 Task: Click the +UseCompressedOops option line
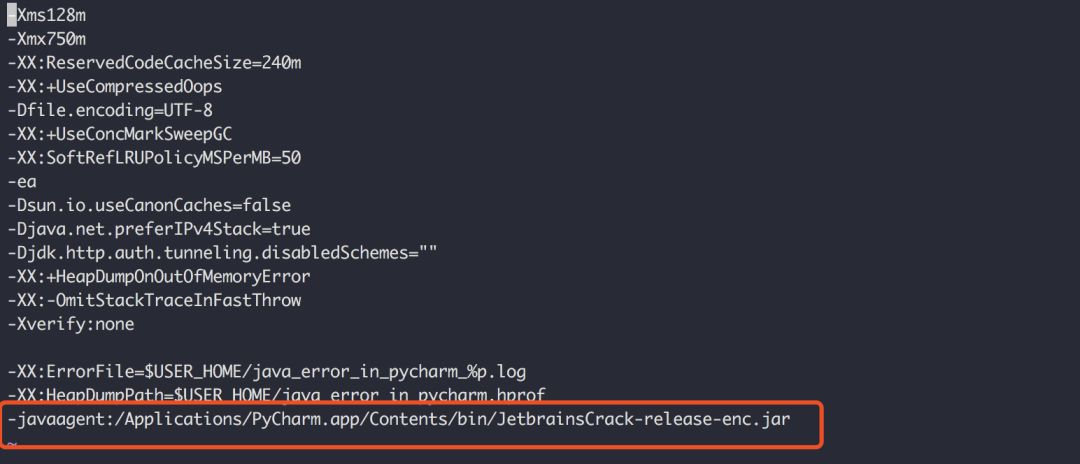coord(115,87)
